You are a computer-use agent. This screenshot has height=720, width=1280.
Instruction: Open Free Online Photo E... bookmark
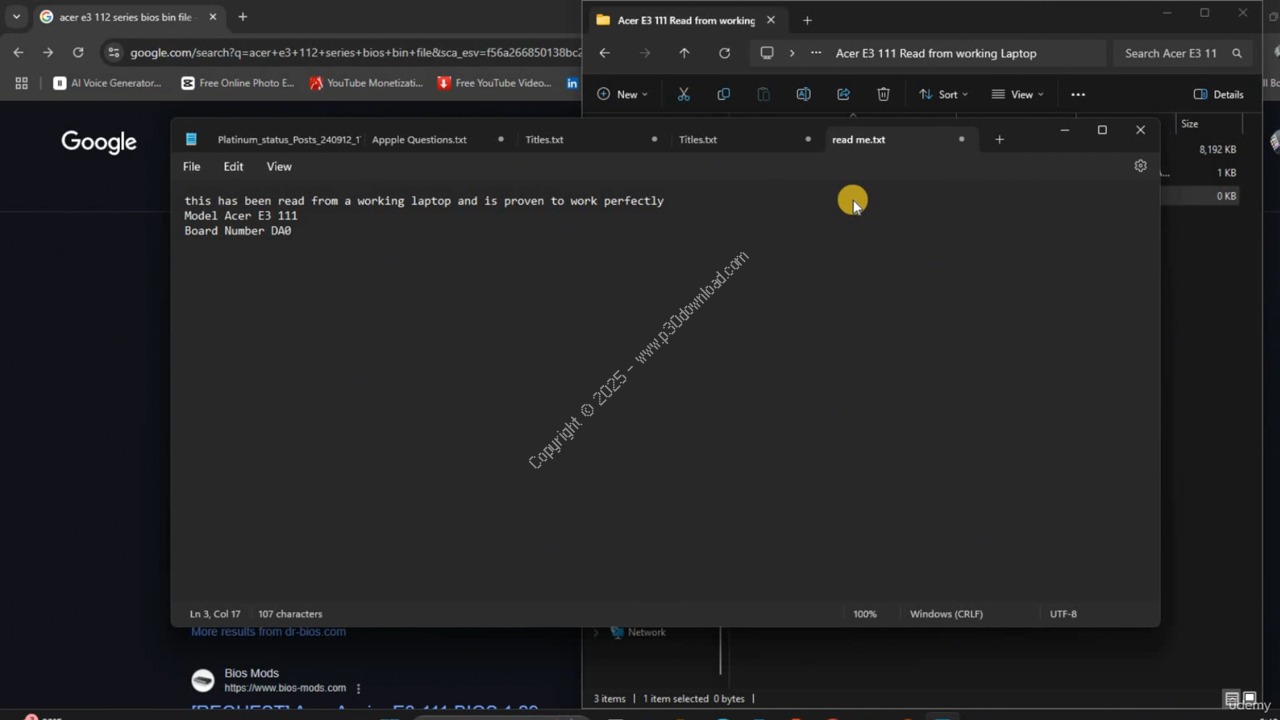click(x=238, y=83)
